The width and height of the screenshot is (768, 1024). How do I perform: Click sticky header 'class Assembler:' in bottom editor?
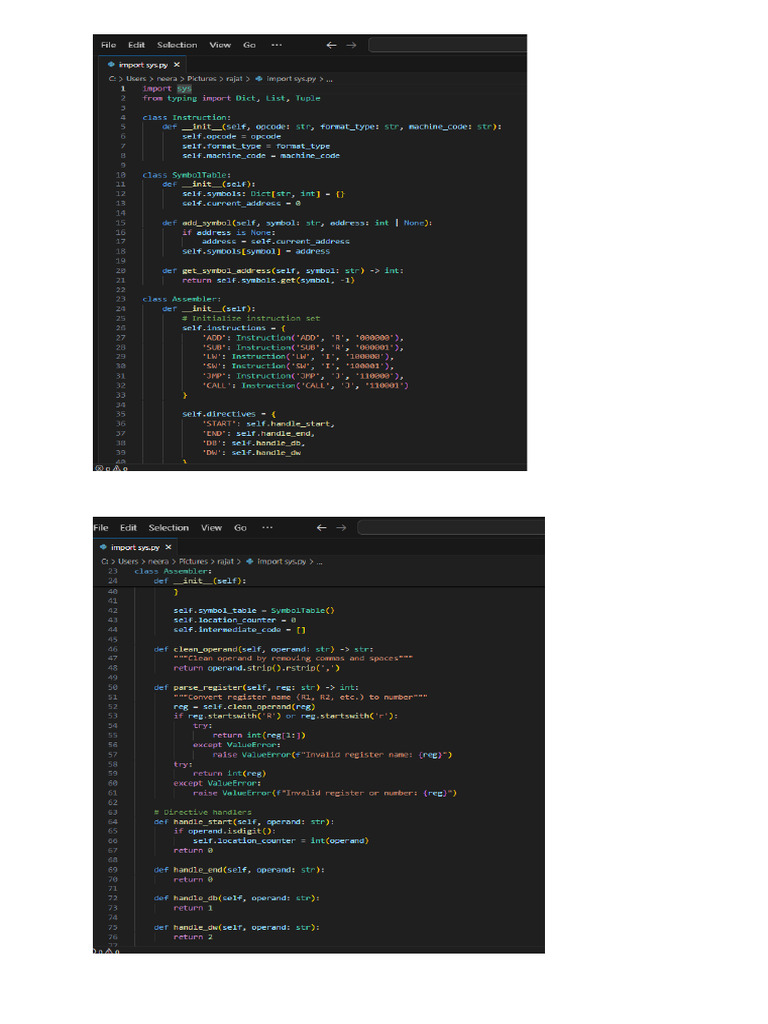click(x=173, y=571)
